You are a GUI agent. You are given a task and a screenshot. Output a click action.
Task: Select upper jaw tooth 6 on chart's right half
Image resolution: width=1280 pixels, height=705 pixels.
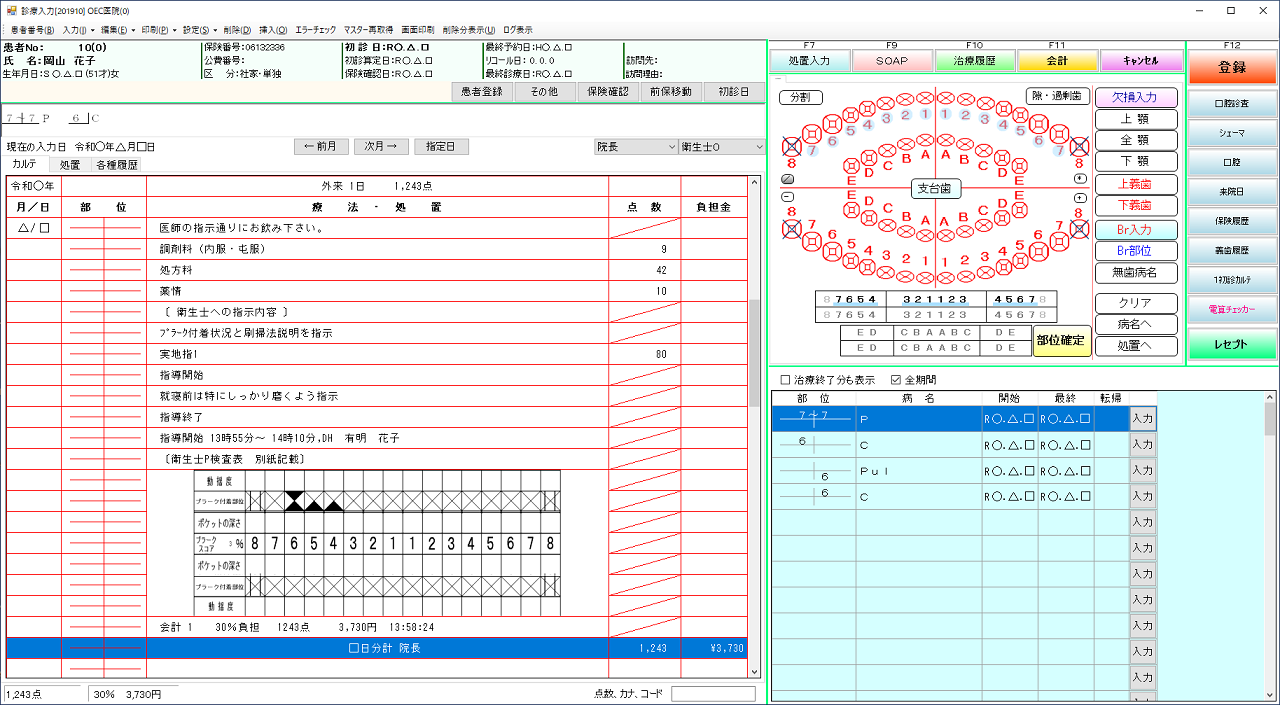[1039, 124]
